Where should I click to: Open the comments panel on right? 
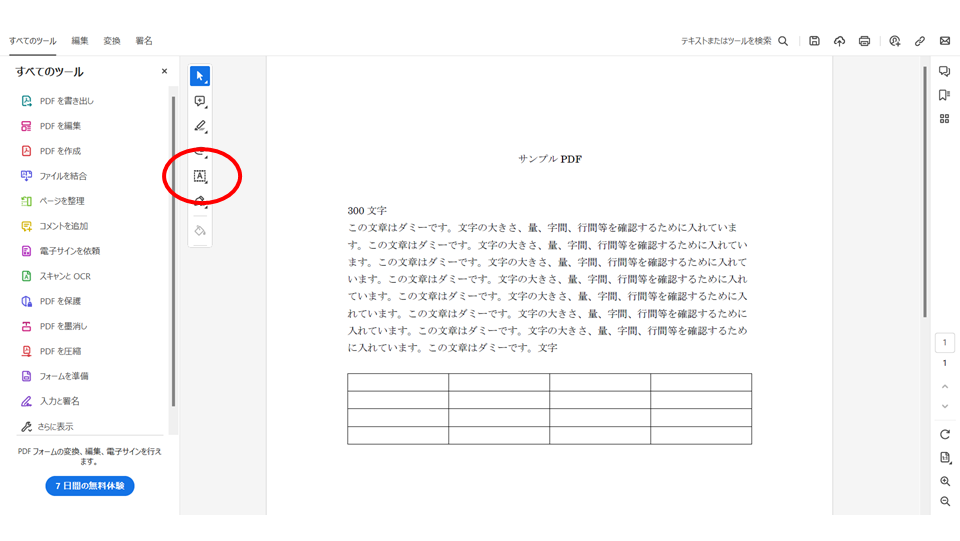pos(944,71)
